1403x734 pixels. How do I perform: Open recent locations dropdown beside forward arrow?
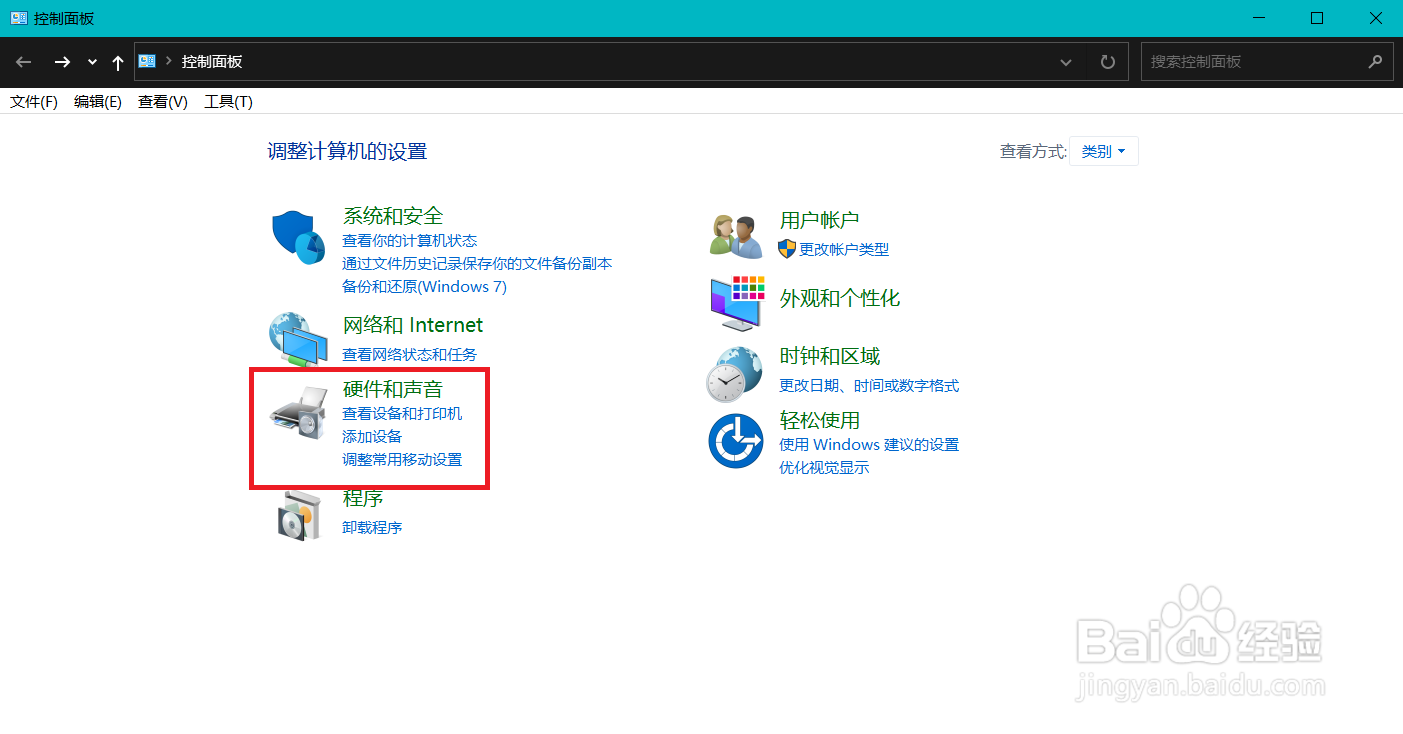click(x=91, y=61)
